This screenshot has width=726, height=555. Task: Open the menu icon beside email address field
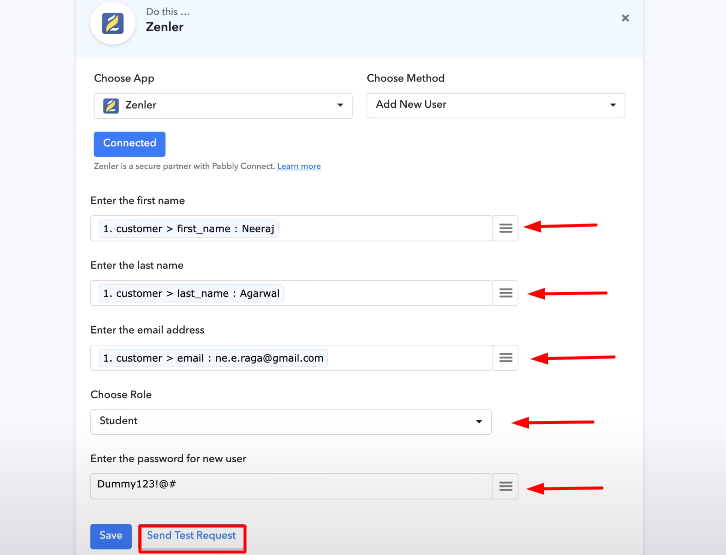(x=506, y=358)
